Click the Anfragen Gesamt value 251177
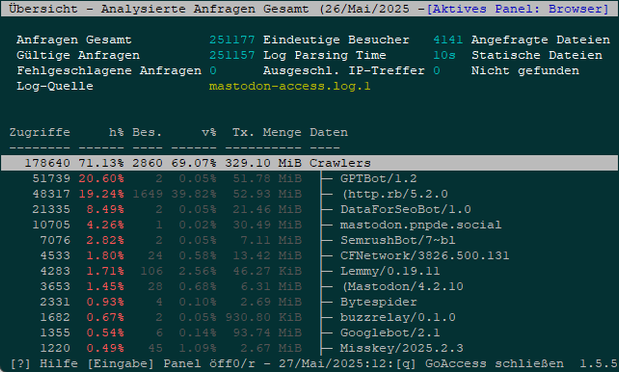 (x=232, y=40)
